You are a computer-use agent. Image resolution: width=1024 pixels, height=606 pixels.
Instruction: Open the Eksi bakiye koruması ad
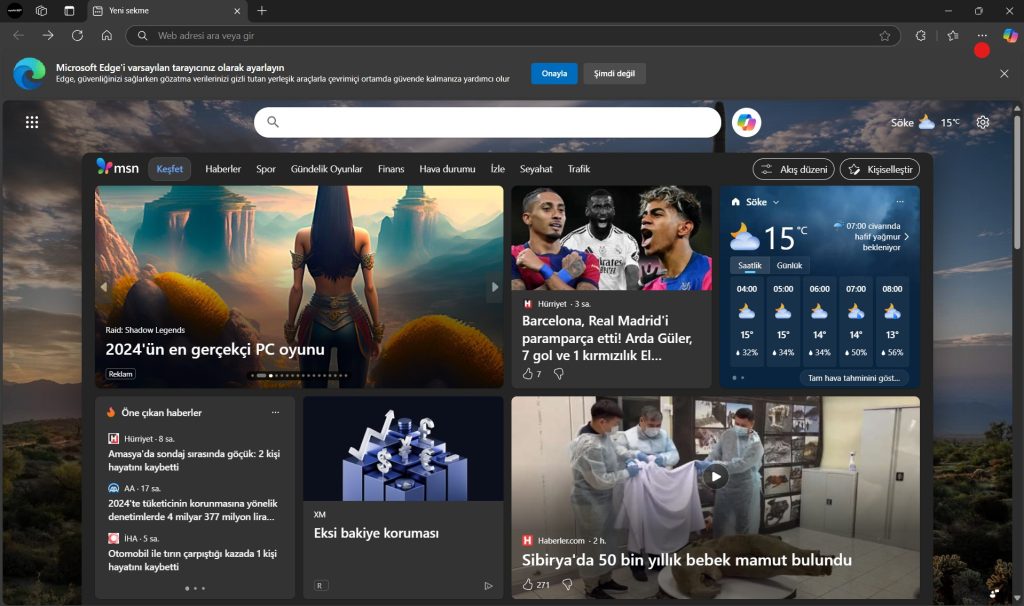pyautogui.click(x=376, y=533)
